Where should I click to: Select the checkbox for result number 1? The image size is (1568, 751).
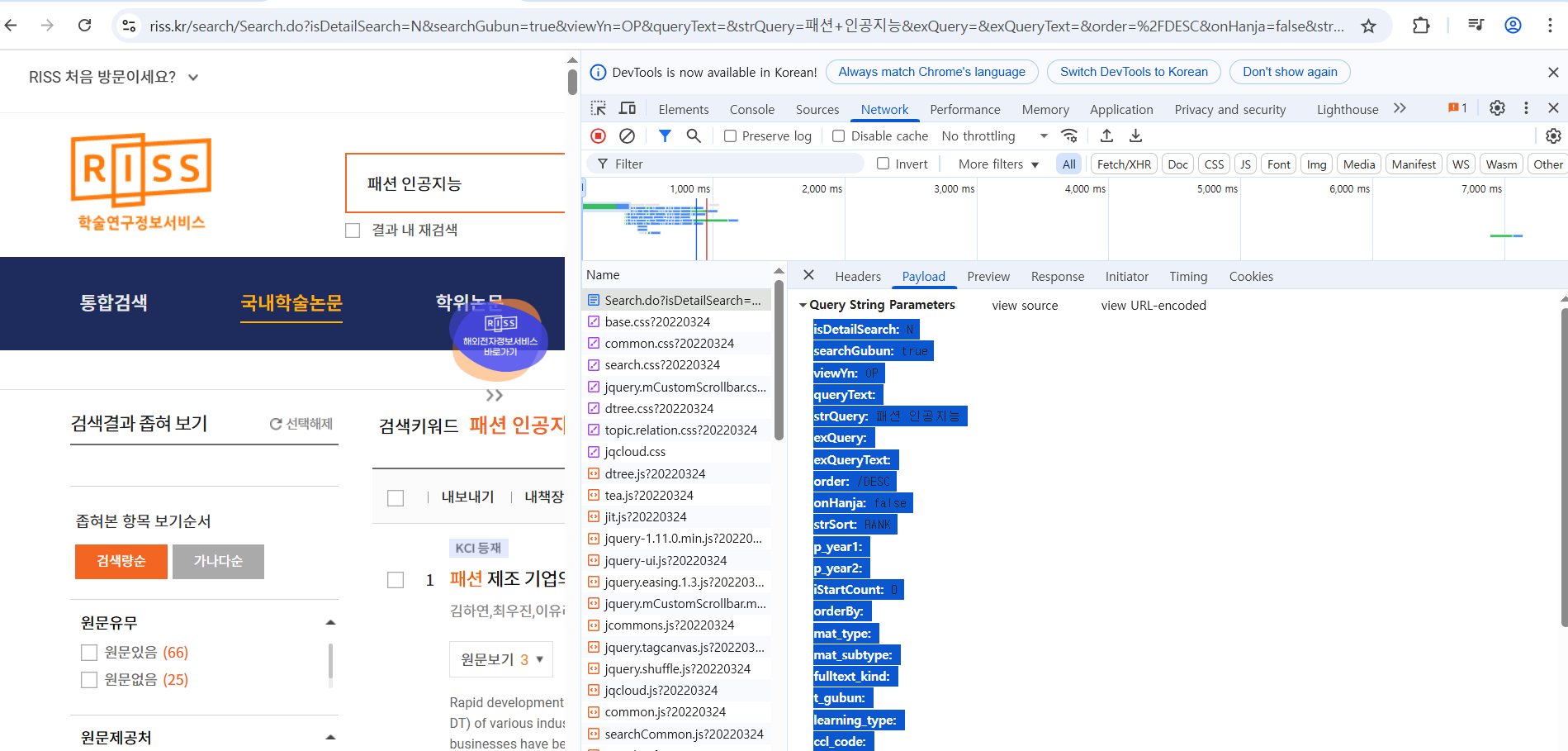(x=396, y=580)
